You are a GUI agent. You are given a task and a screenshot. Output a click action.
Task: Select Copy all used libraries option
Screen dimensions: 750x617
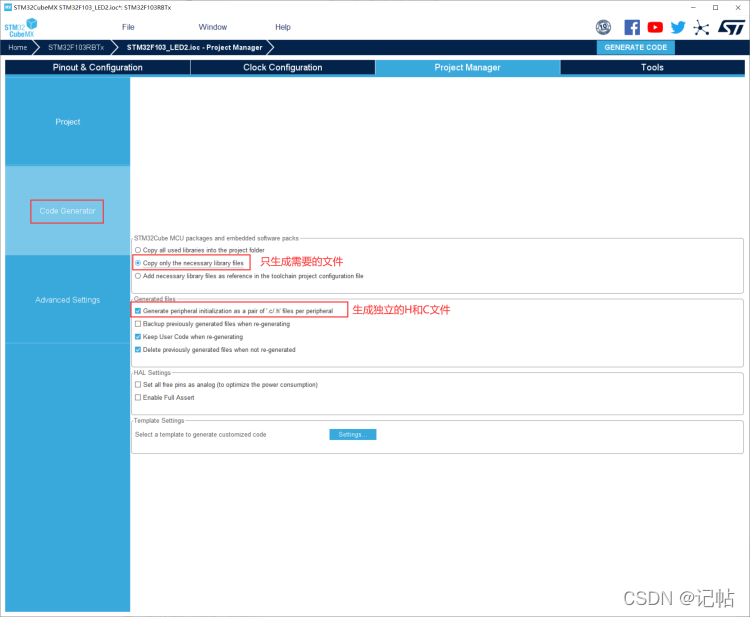coord(138,250)
